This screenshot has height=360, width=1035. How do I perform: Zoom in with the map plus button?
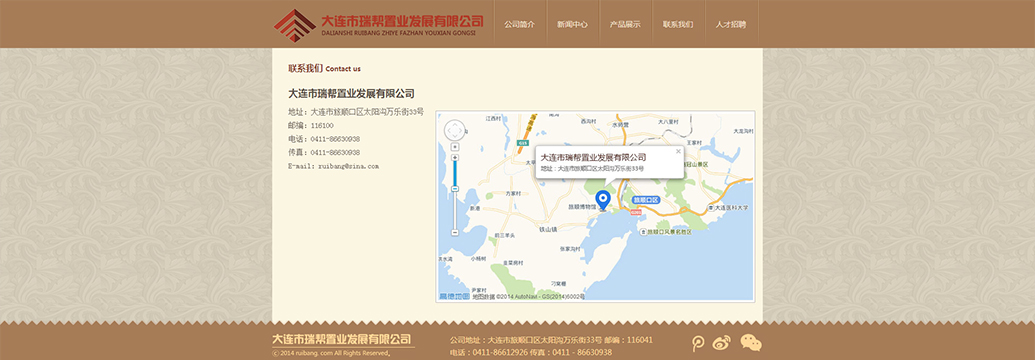click(455, 157)
